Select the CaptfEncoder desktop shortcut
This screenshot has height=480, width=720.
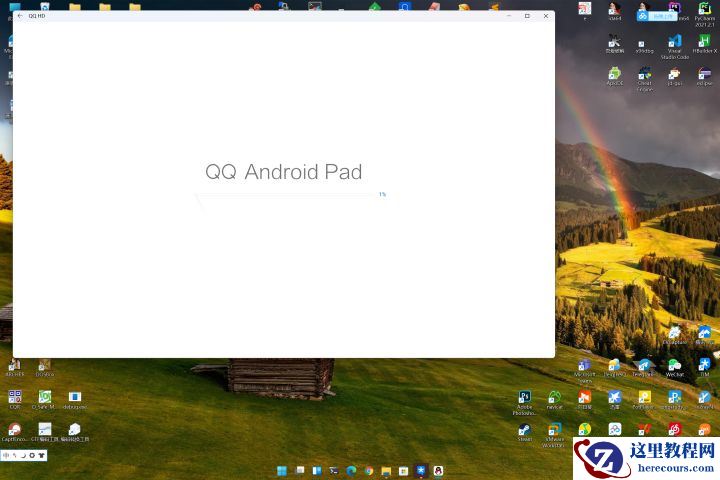[x=14, y=433]
